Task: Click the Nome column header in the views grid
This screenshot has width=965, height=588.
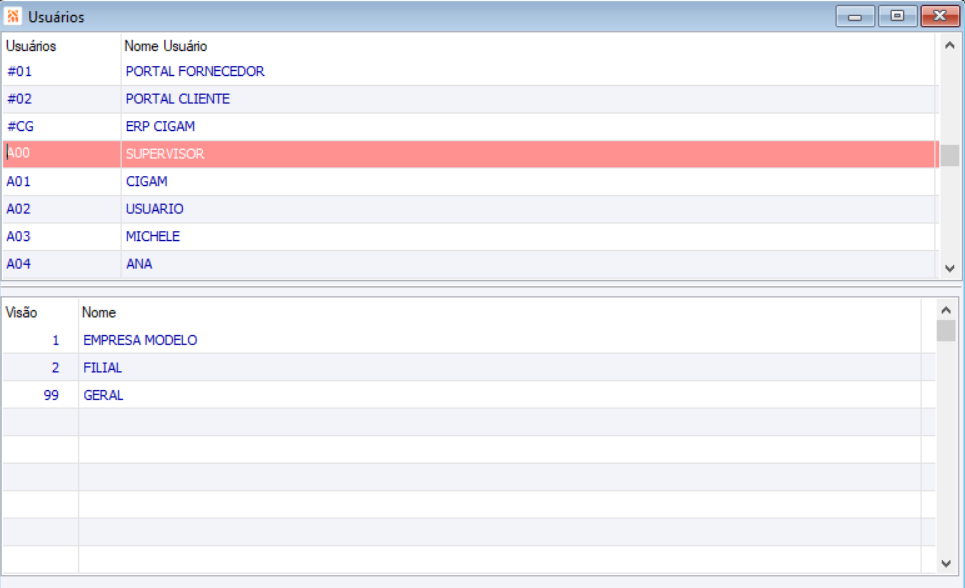Action: (x=98, y=313)
